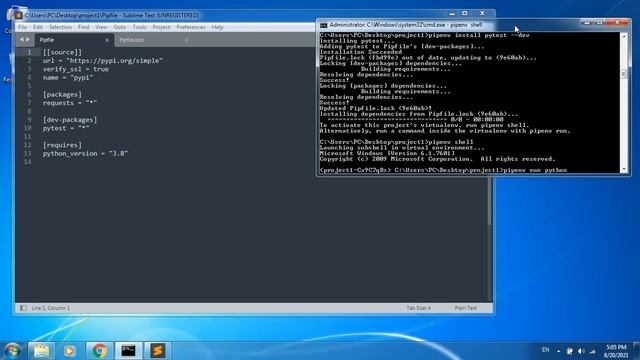Click the name = "pypi" line
The height and width of the screenshot is (360, 640).
pos(68,78)
